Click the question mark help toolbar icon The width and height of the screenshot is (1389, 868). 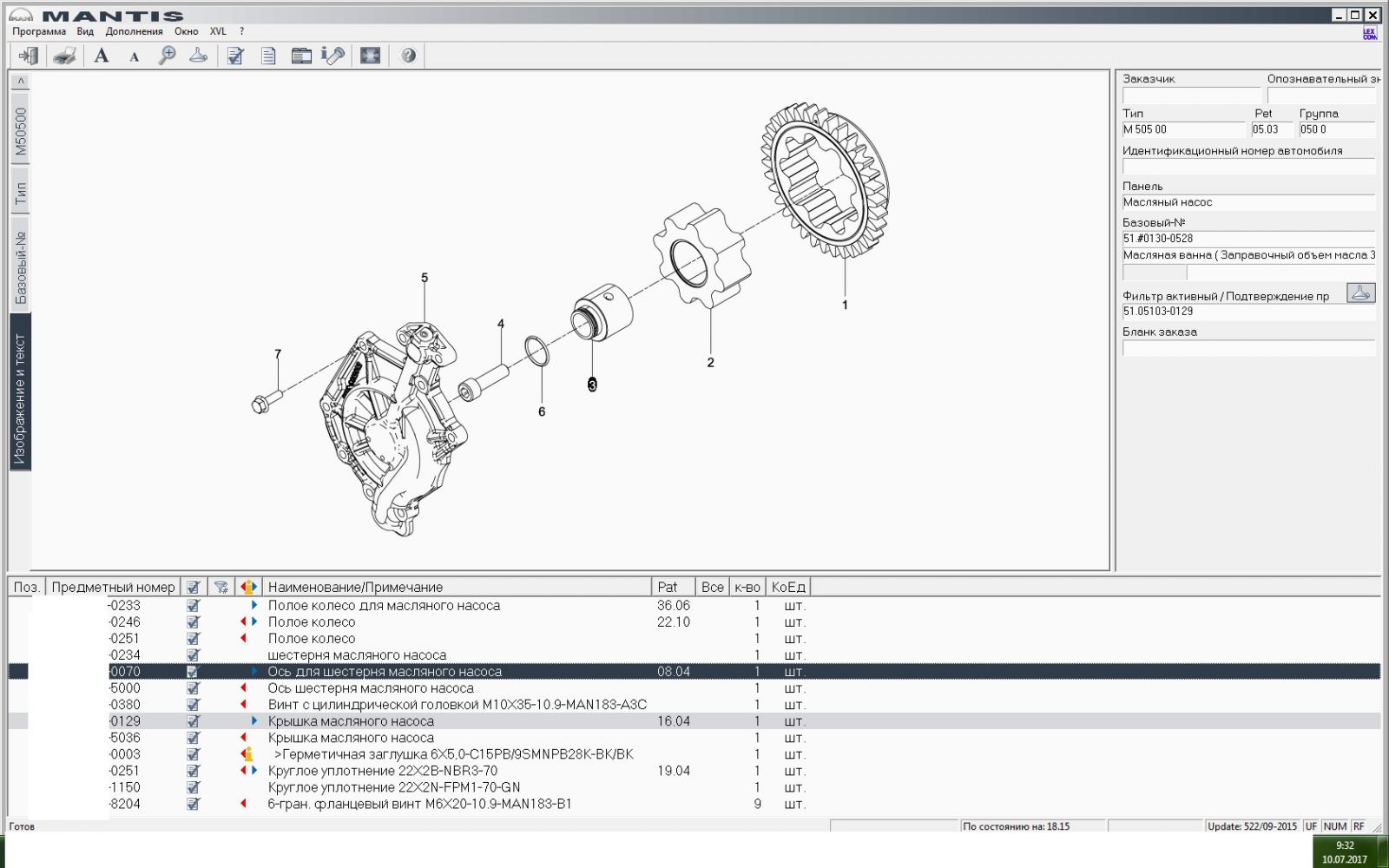pos(408,56)
